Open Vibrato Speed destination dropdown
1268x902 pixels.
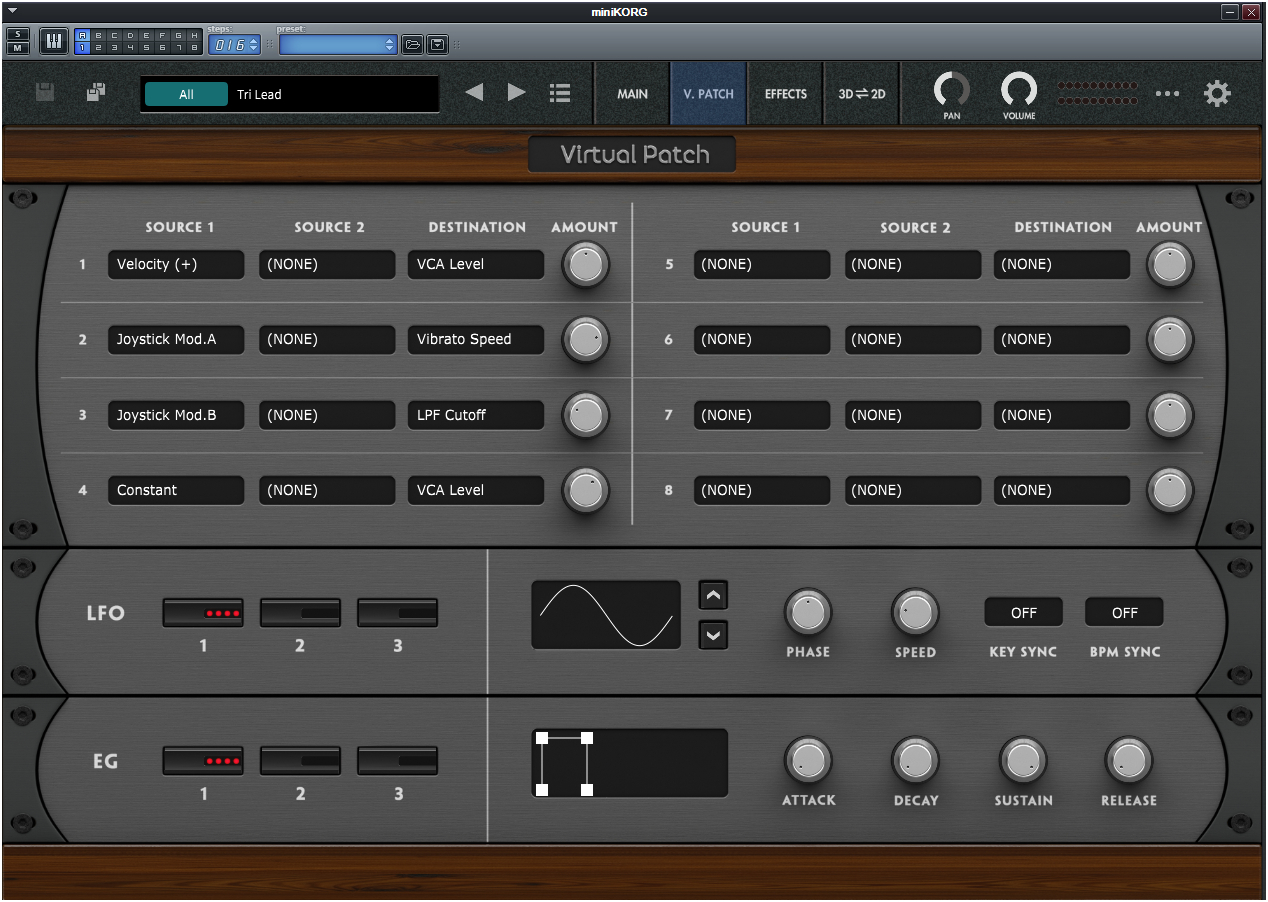pyautogui.click(x=476, y=339)
